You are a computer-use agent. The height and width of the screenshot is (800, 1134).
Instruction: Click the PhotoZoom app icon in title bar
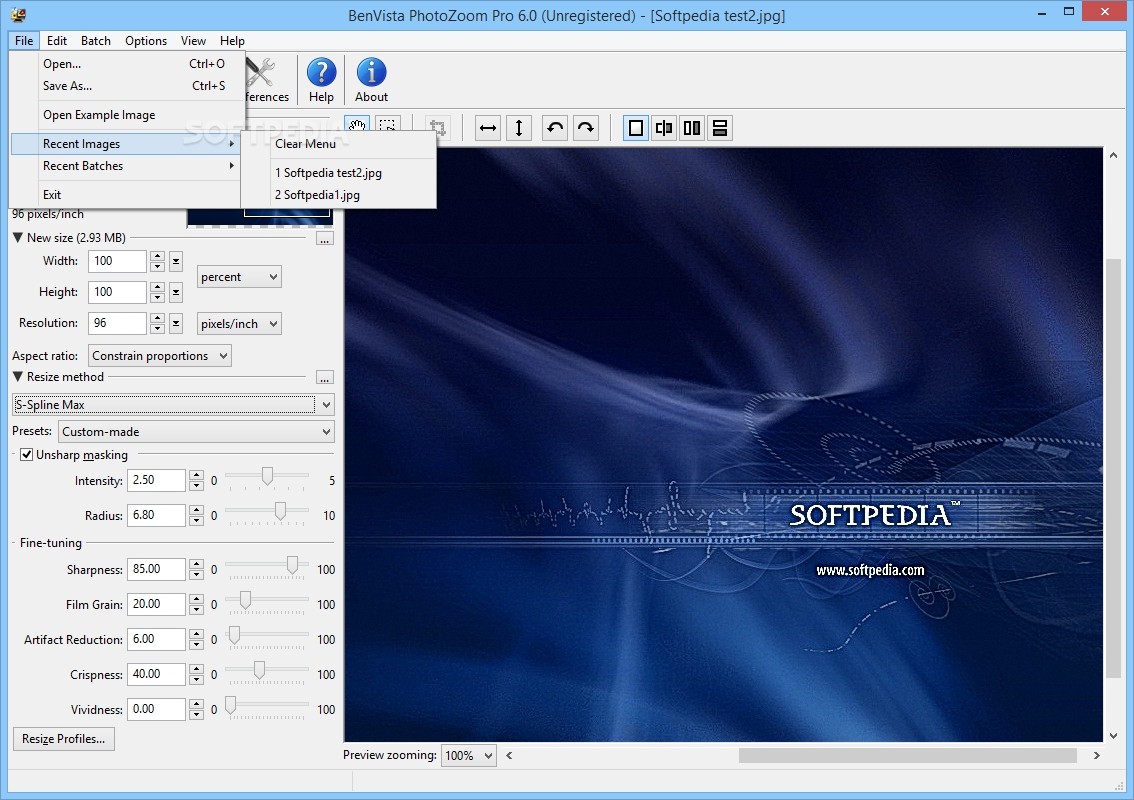pos(20,14)
